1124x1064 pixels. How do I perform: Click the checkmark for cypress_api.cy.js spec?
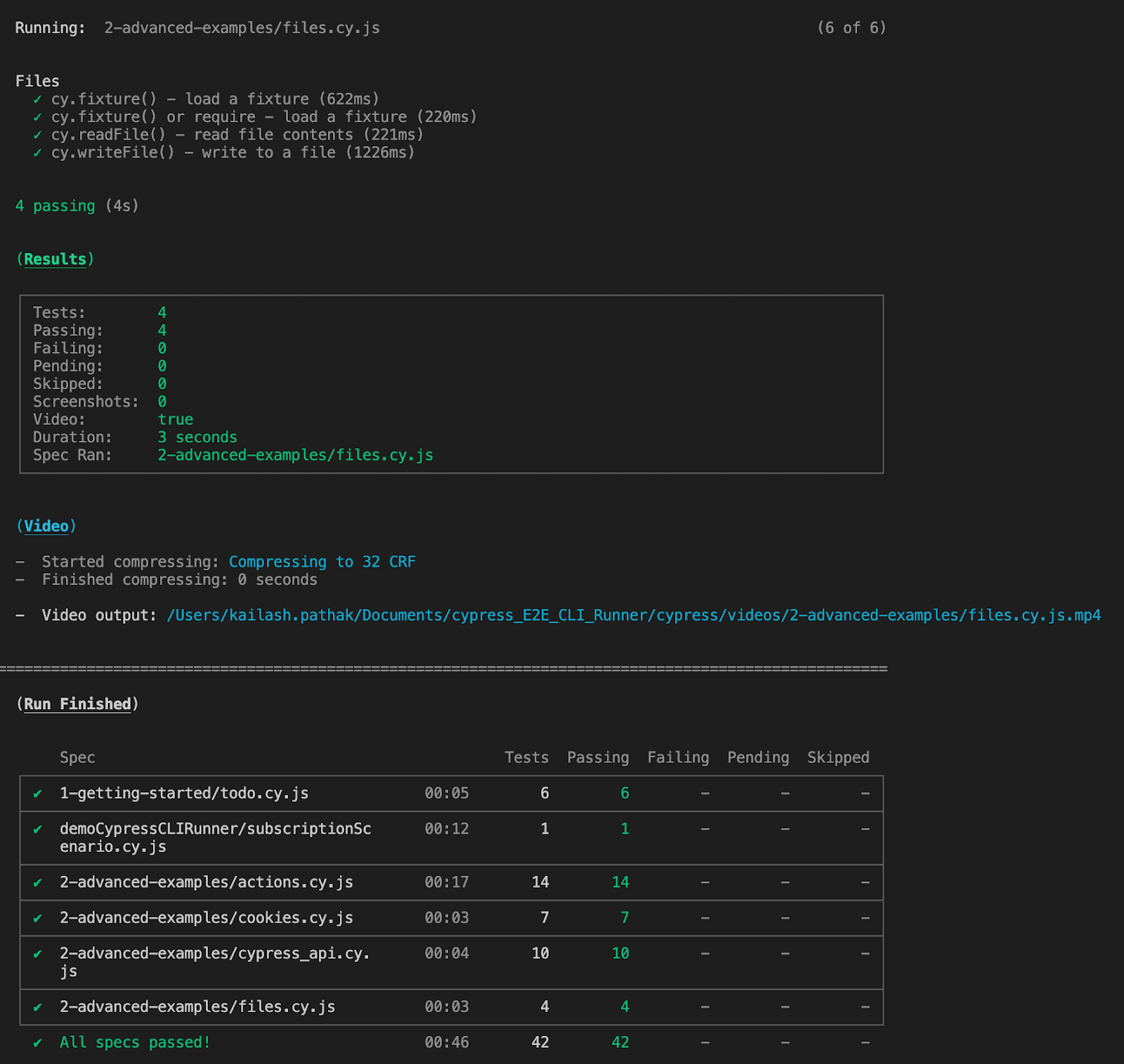pos(37,954)
